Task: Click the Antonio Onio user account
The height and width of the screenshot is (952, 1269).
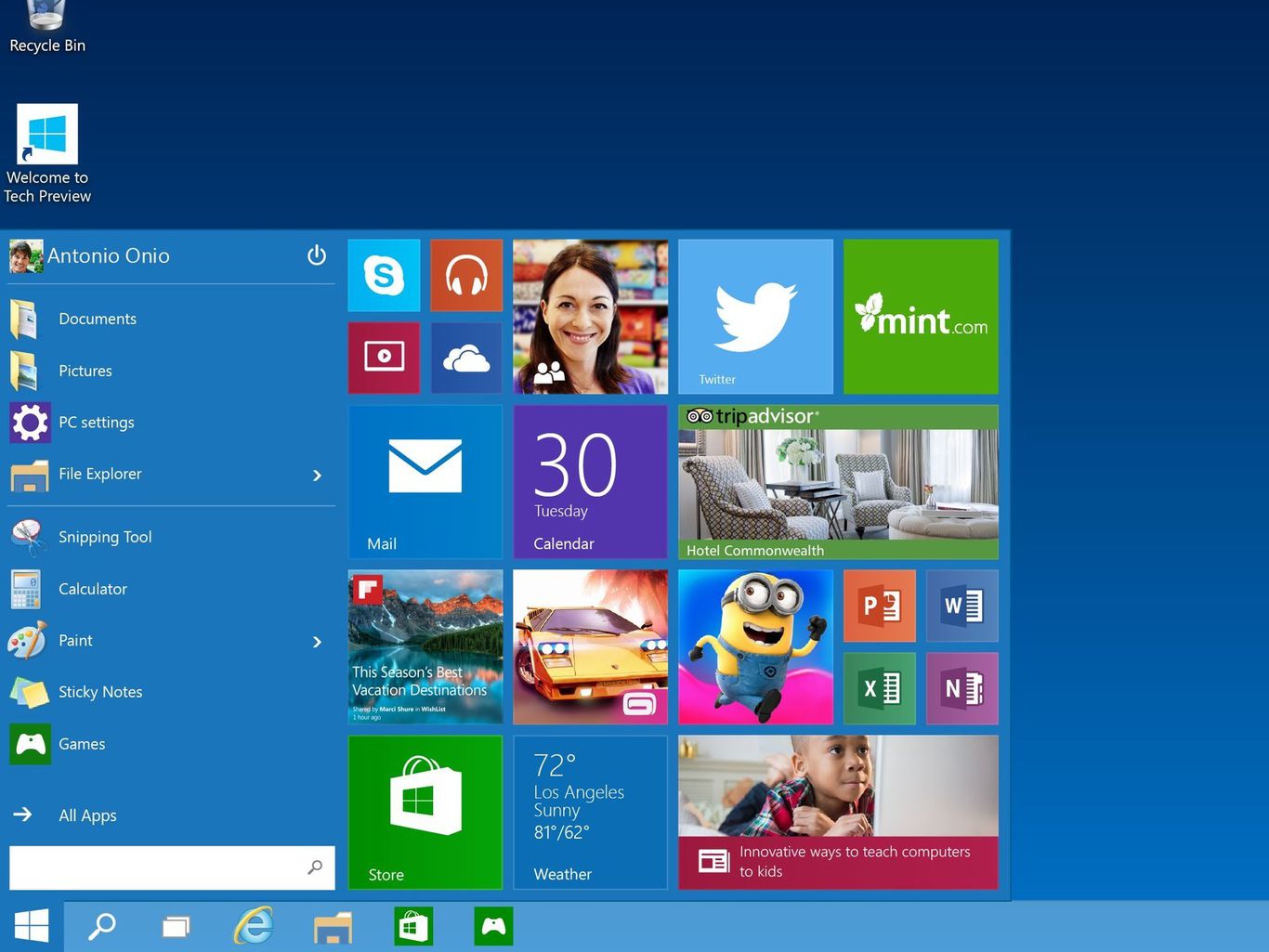Action: click(x=90, y=255)
